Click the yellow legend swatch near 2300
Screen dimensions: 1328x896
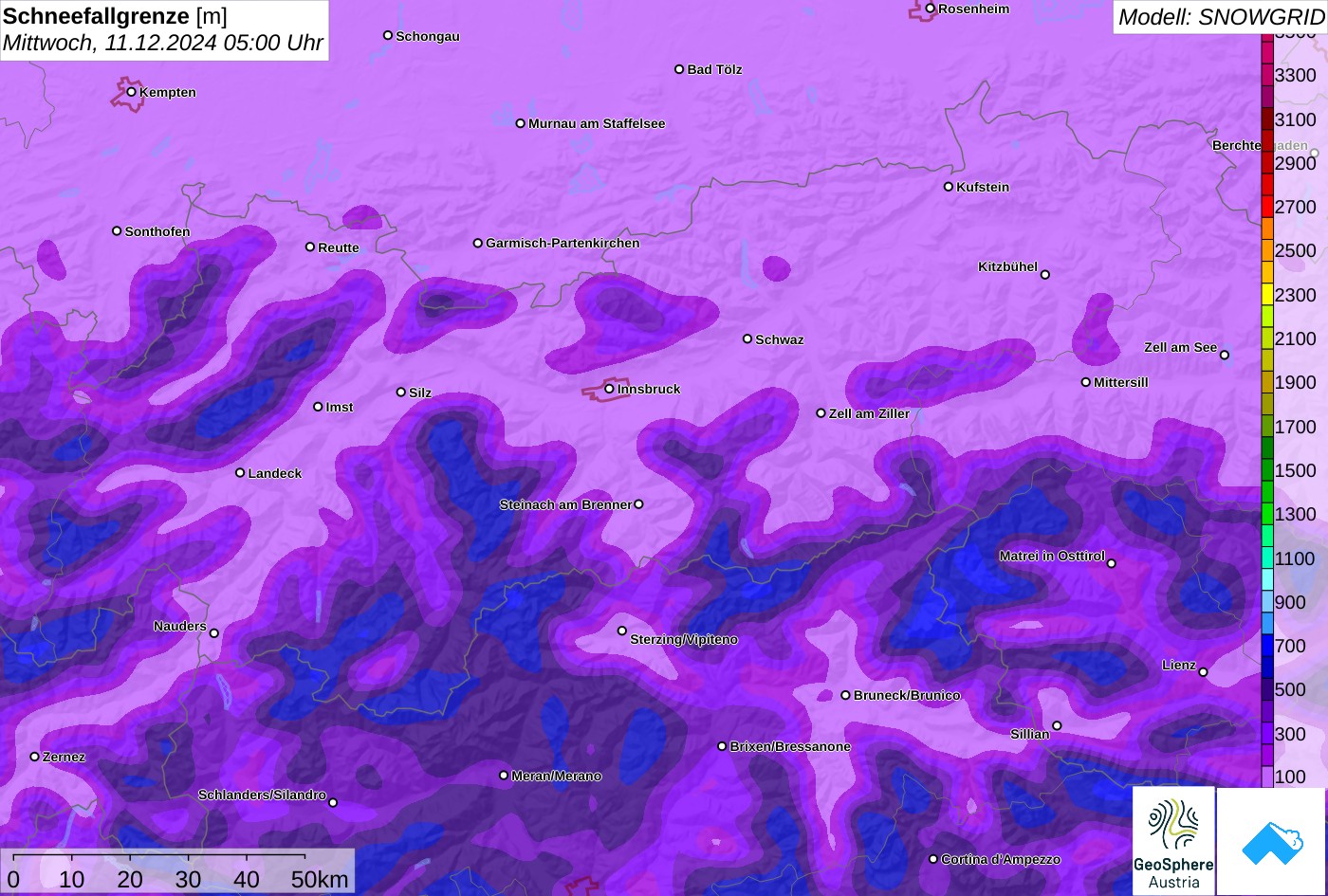[x=1267, y=295]
